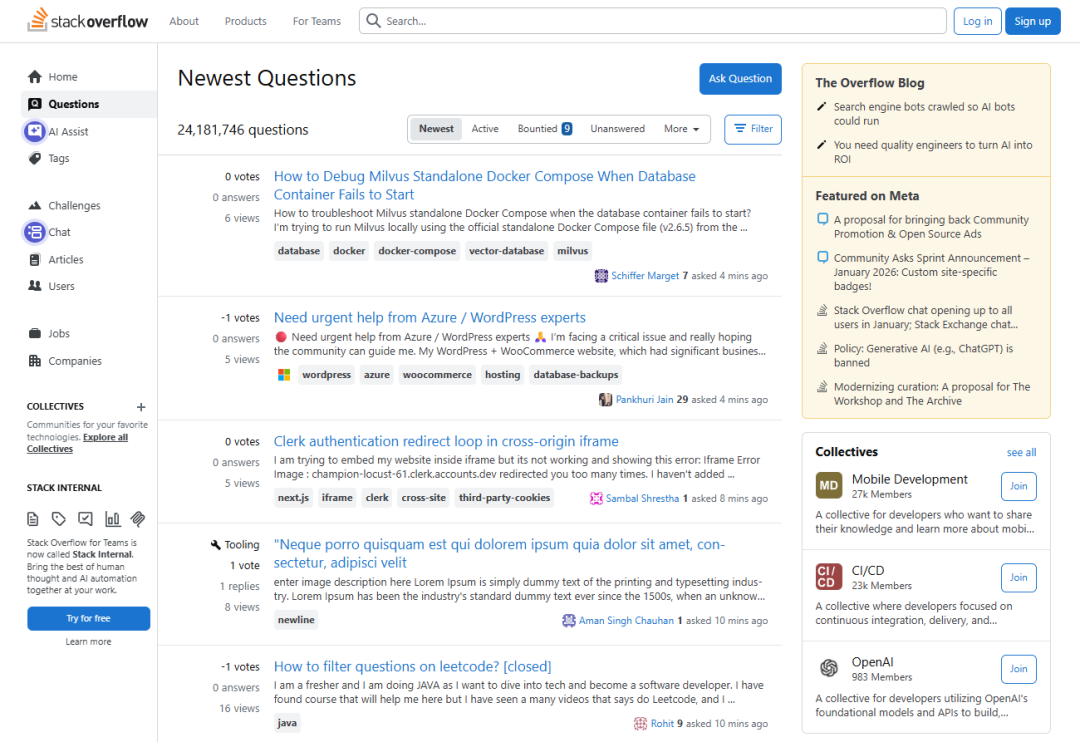
Task: Click the Stack Overflow logo
Action: point(87,21)
